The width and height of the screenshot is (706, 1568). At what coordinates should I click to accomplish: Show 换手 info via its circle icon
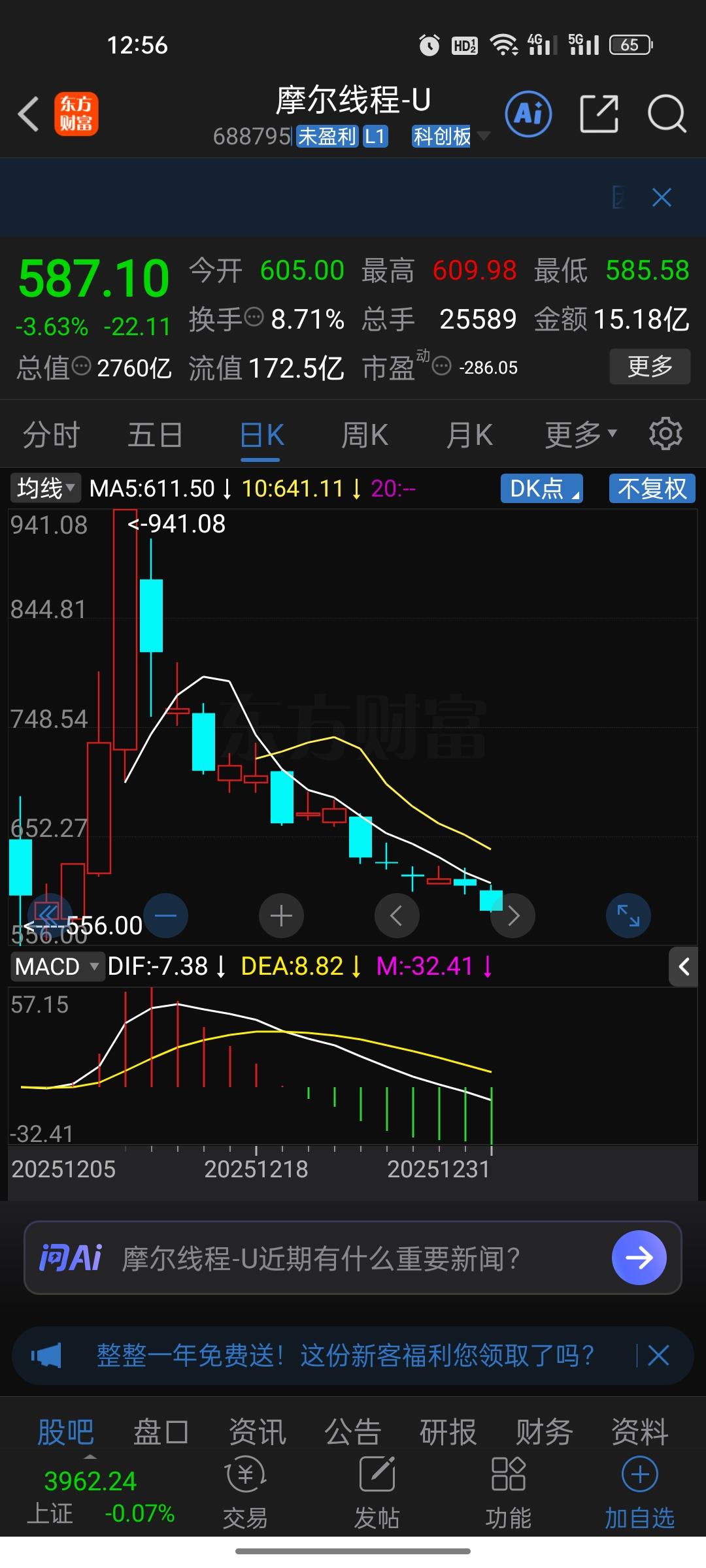pos(254,318)
